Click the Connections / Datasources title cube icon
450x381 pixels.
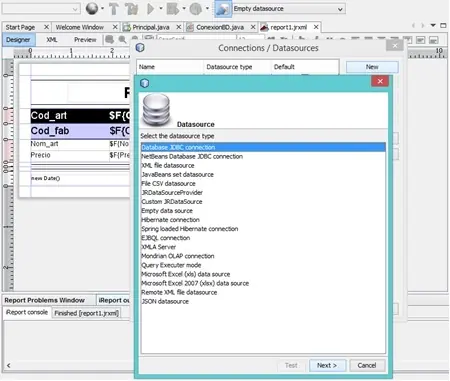click(140, 48)
